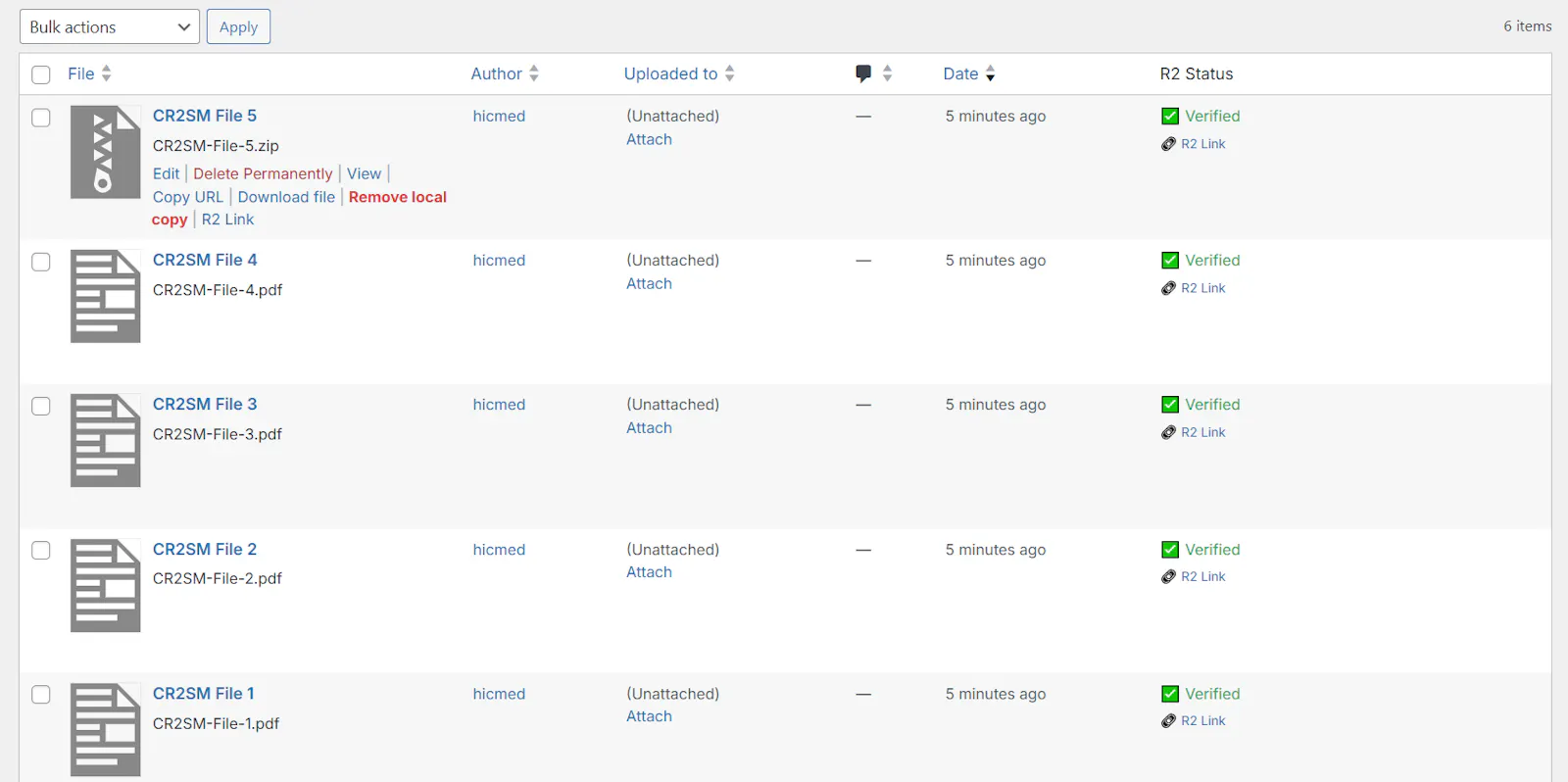
Task: Click the chain link icon in CR2SM File 1's R2 Status
Action: 1168,720
